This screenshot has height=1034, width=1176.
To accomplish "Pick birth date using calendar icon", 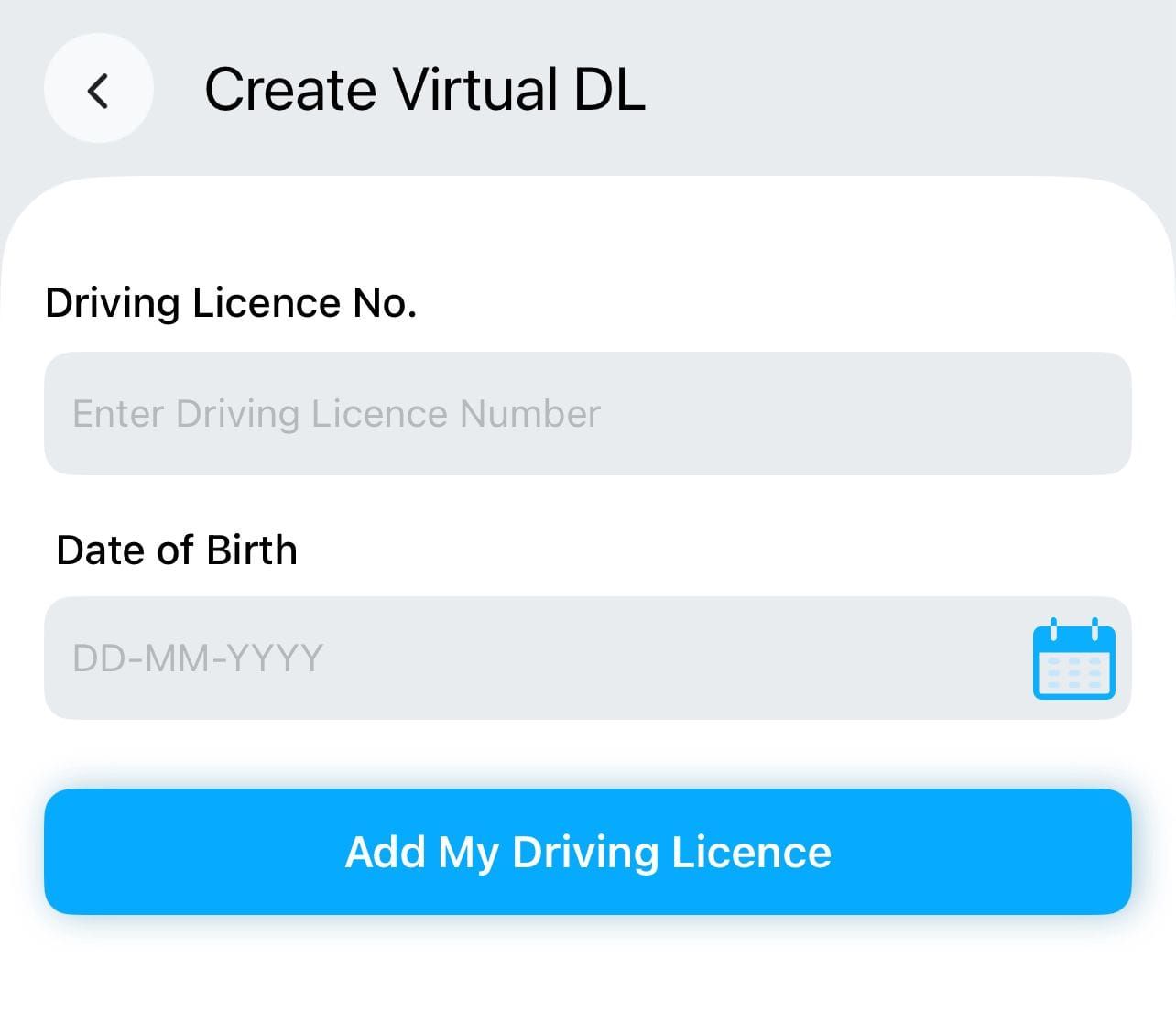I will [x=1073, y=658].
